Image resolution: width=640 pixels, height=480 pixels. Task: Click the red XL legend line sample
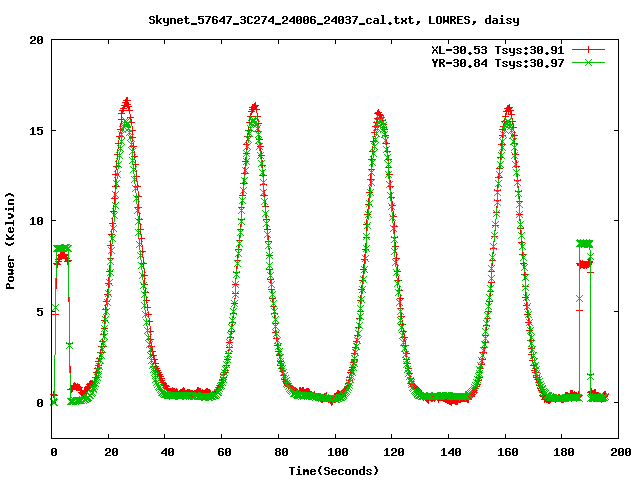[588, 50]
